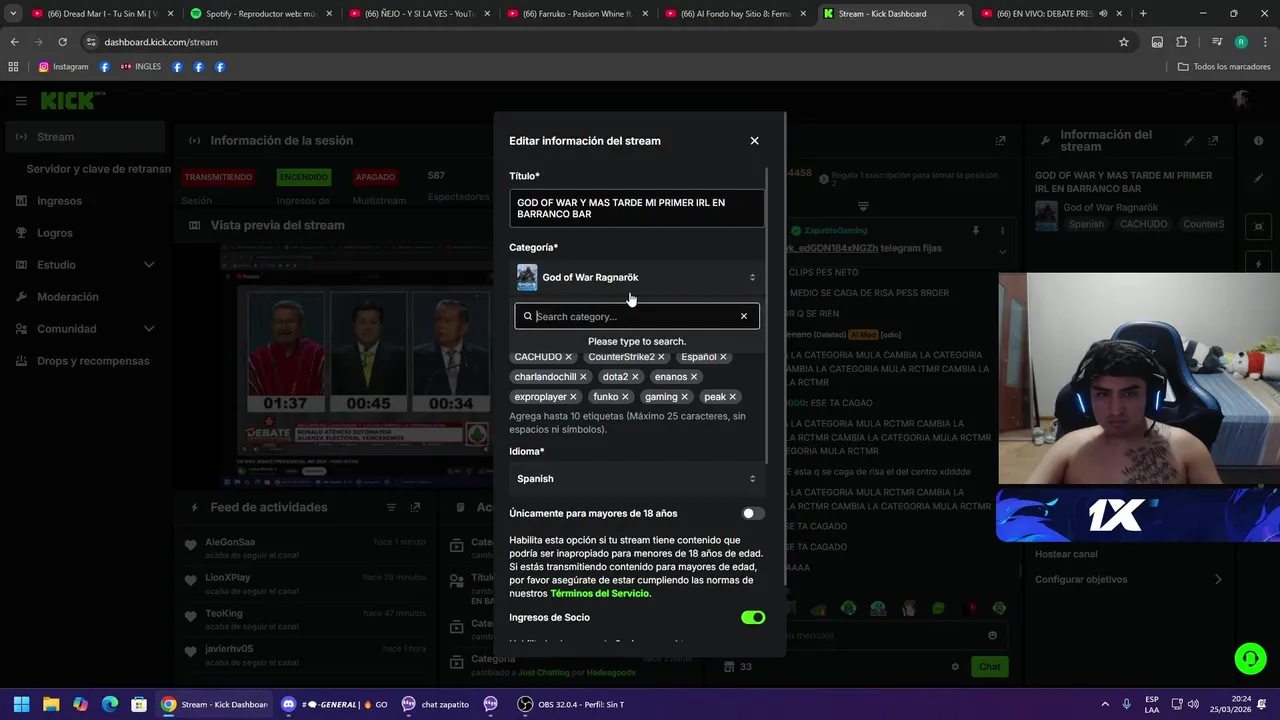
Task: Show hidden system tray icons
Action: pos(1105,704)
